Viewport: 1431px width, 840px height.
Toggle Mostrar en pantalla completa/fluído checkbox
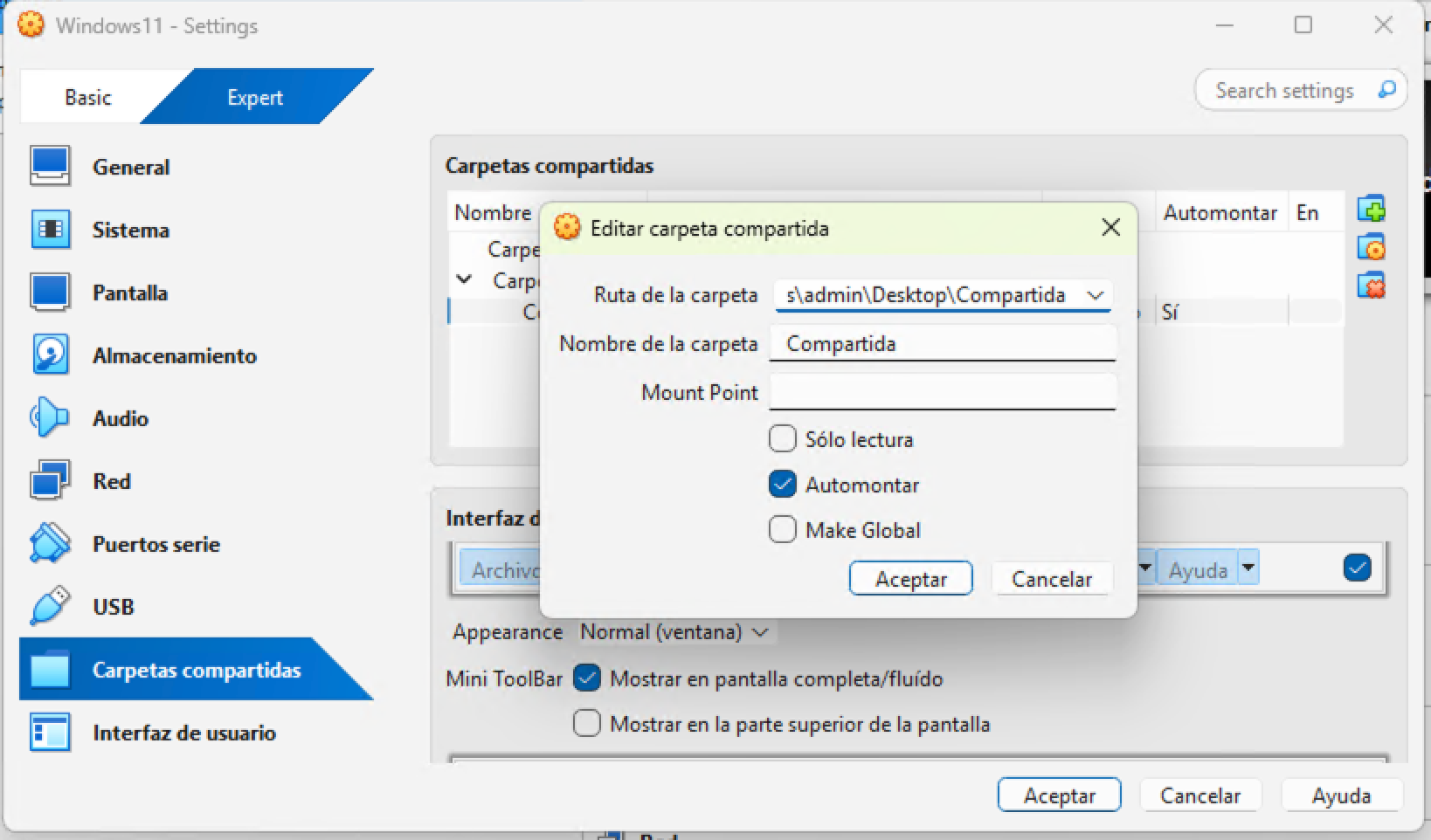[x=587, y=678]
